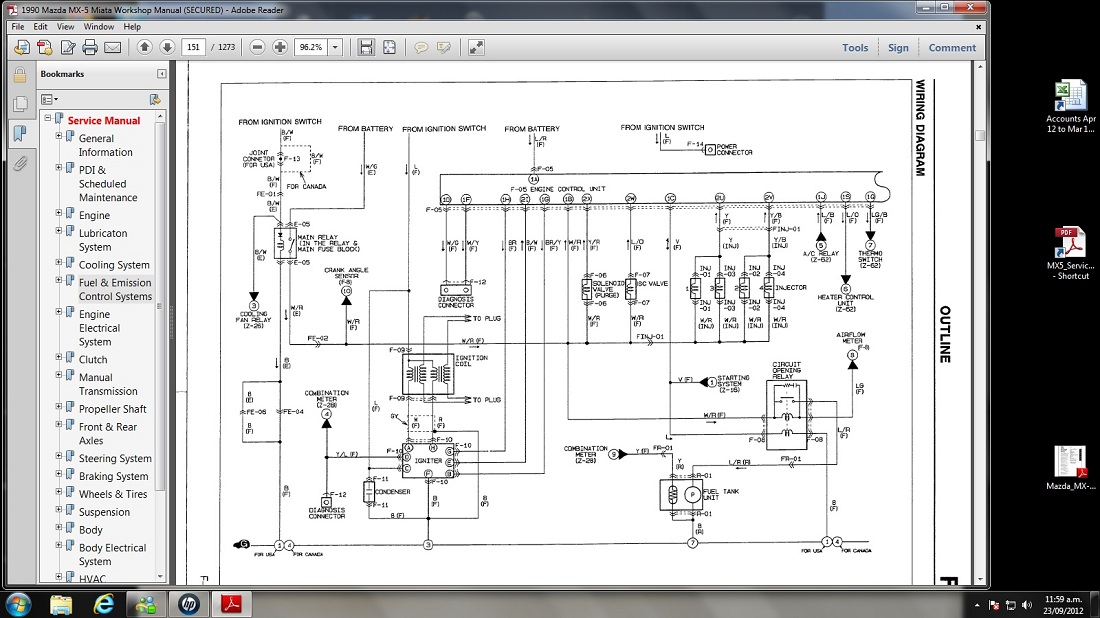Image resolution: width=1100 pixels, height=618 pixels.
Task: Open the attachments paperclip panel
Action: (x=20, y=163)
